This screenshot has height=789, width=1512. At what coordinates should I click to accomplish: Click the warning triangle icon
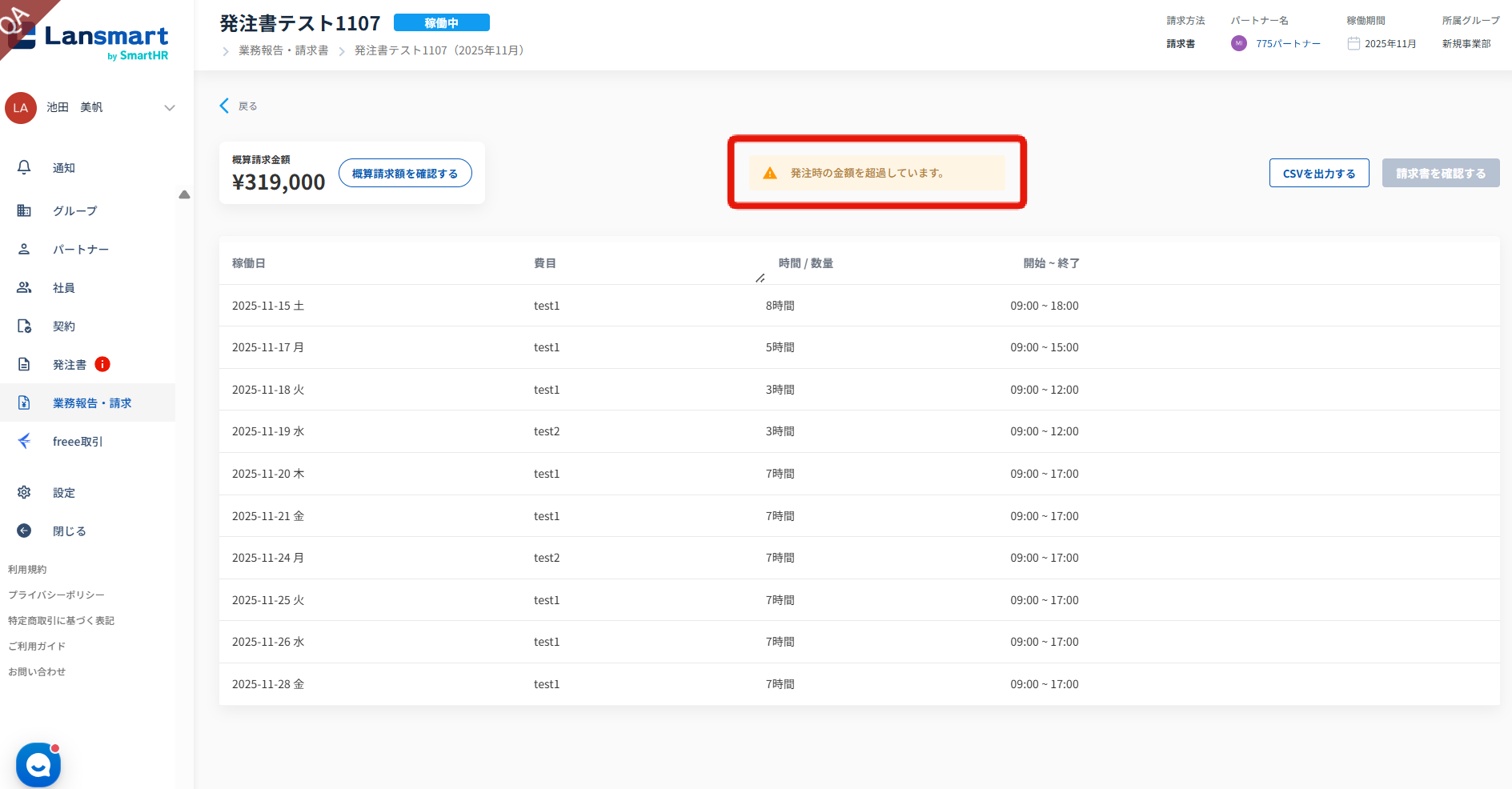[x=770, y=173]
